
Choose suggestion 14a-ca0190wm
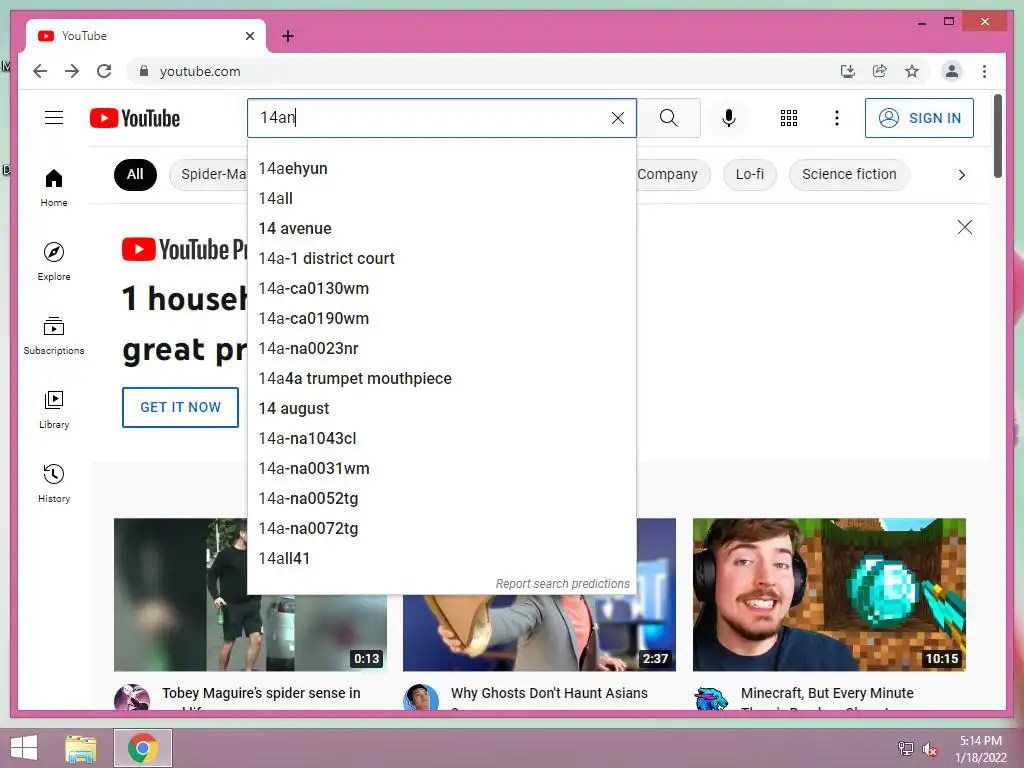click(441, 319)
